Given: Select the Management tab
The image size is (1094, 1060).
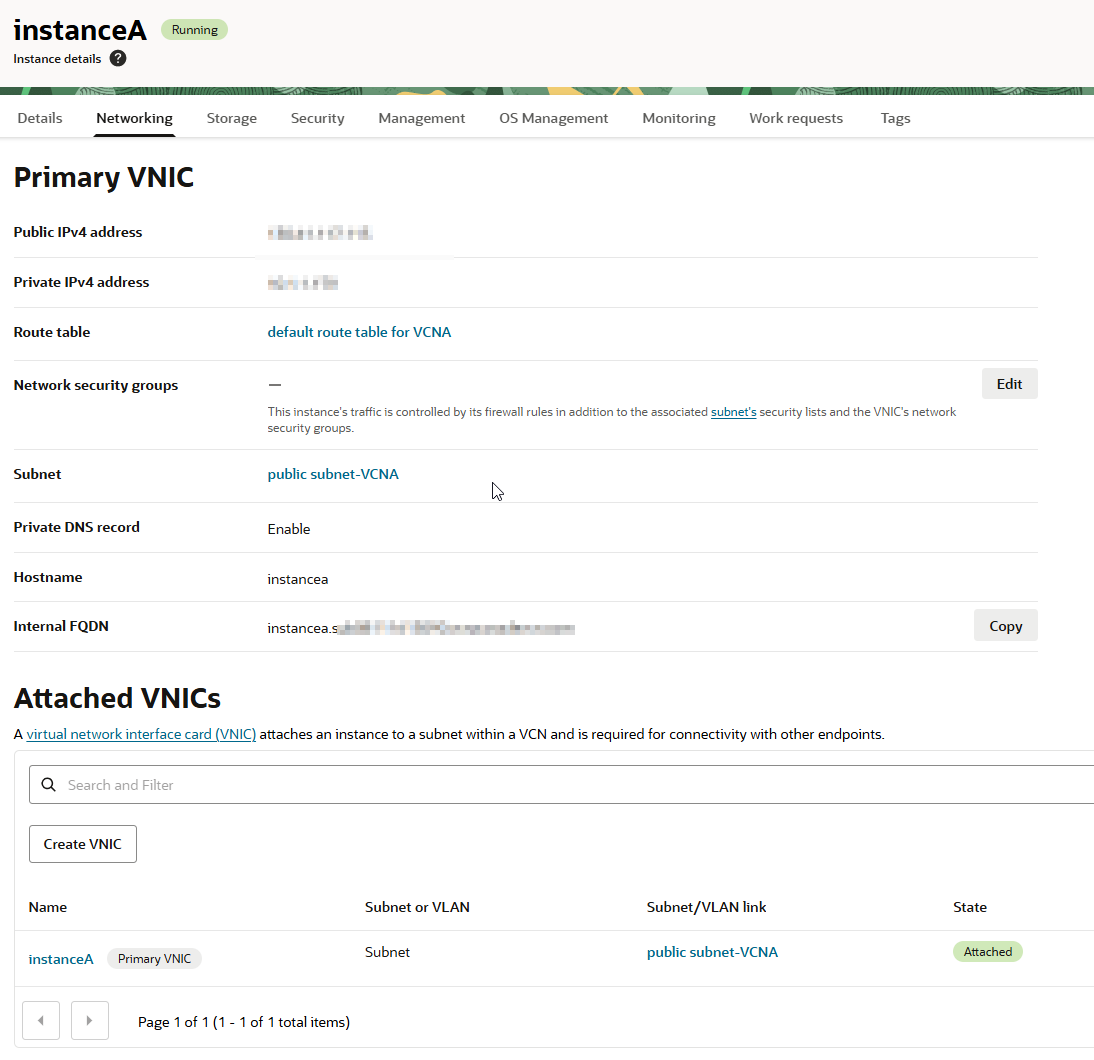Looking at the screenshot, I should click(x=421, y=118).
